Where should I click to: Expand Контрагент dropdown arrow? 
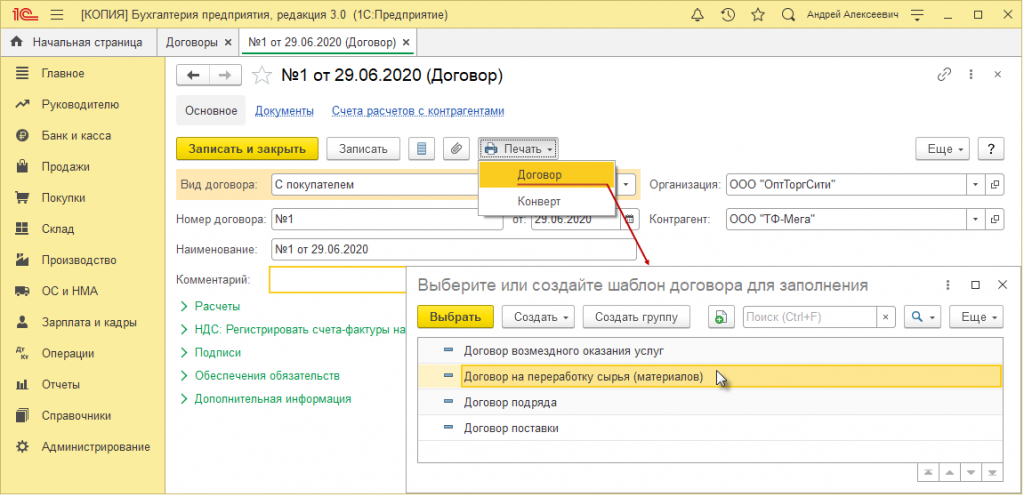click(976, 219)
